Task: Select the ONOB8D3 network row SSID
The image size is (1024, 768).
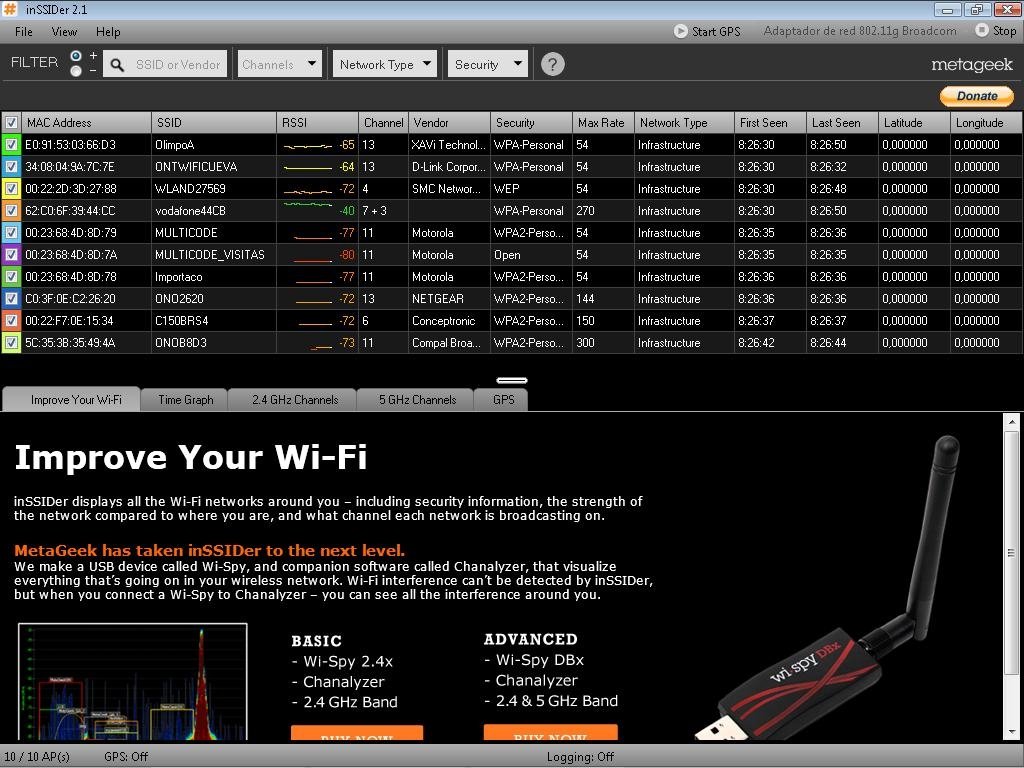Action: (x=181, y=343)
